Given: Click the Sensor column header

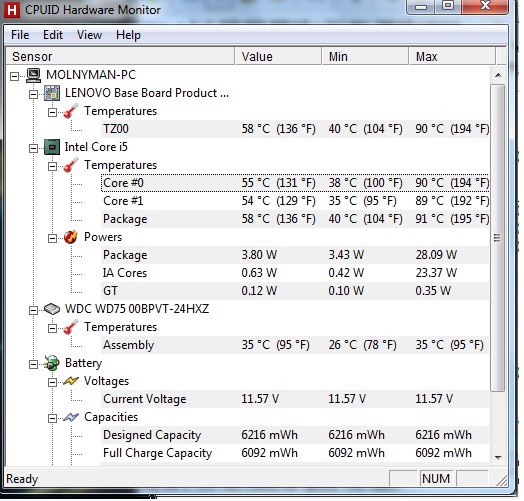Looking at the screenshot, I should [120, 56].
